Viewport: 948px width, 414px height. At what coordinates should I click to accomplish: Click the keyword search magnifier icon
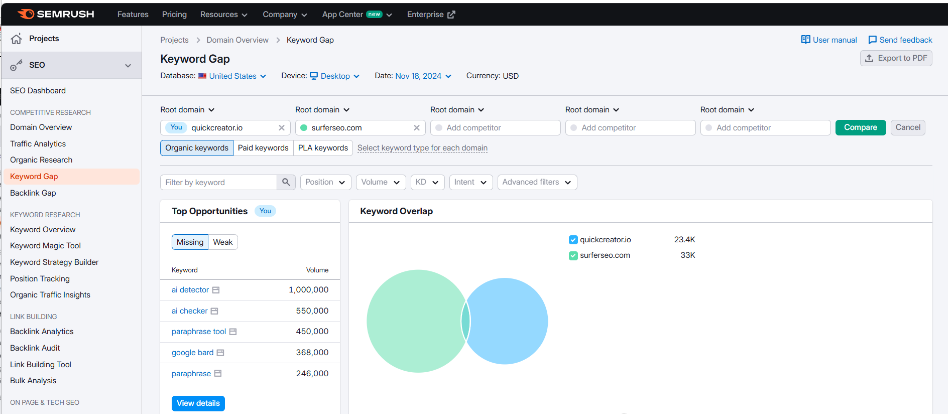pos(286,182)
